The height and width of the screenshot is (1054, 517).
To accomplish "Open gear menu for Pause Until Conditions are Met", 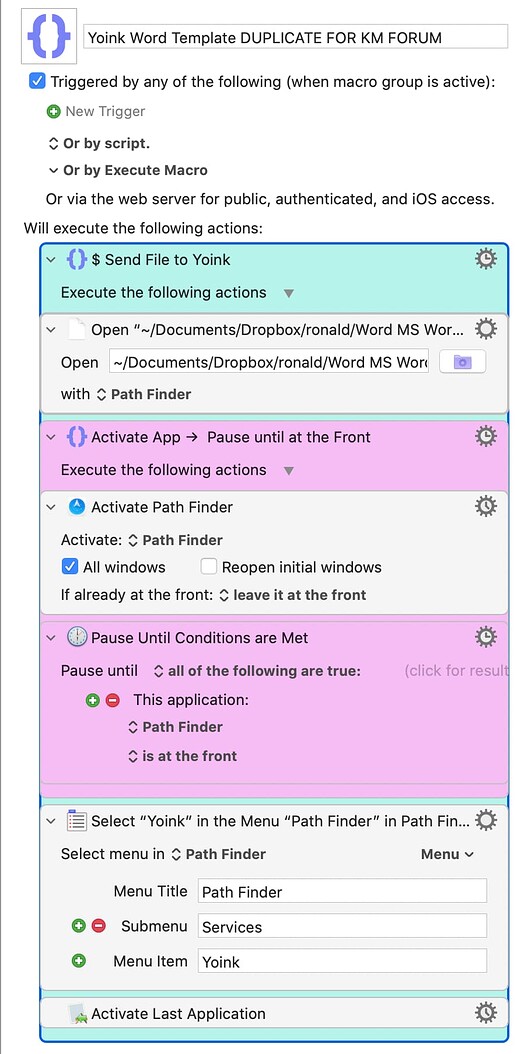I will (x=485, y=637).
